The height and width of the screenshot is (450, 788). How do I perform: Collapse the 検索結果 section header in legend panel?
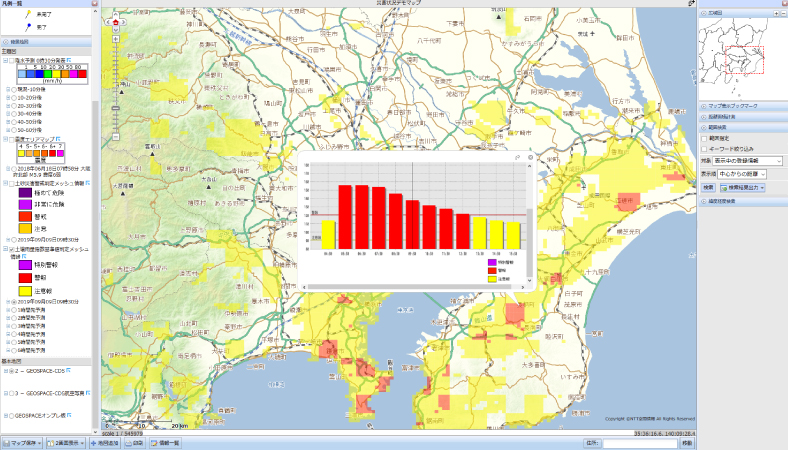point(46,42)
